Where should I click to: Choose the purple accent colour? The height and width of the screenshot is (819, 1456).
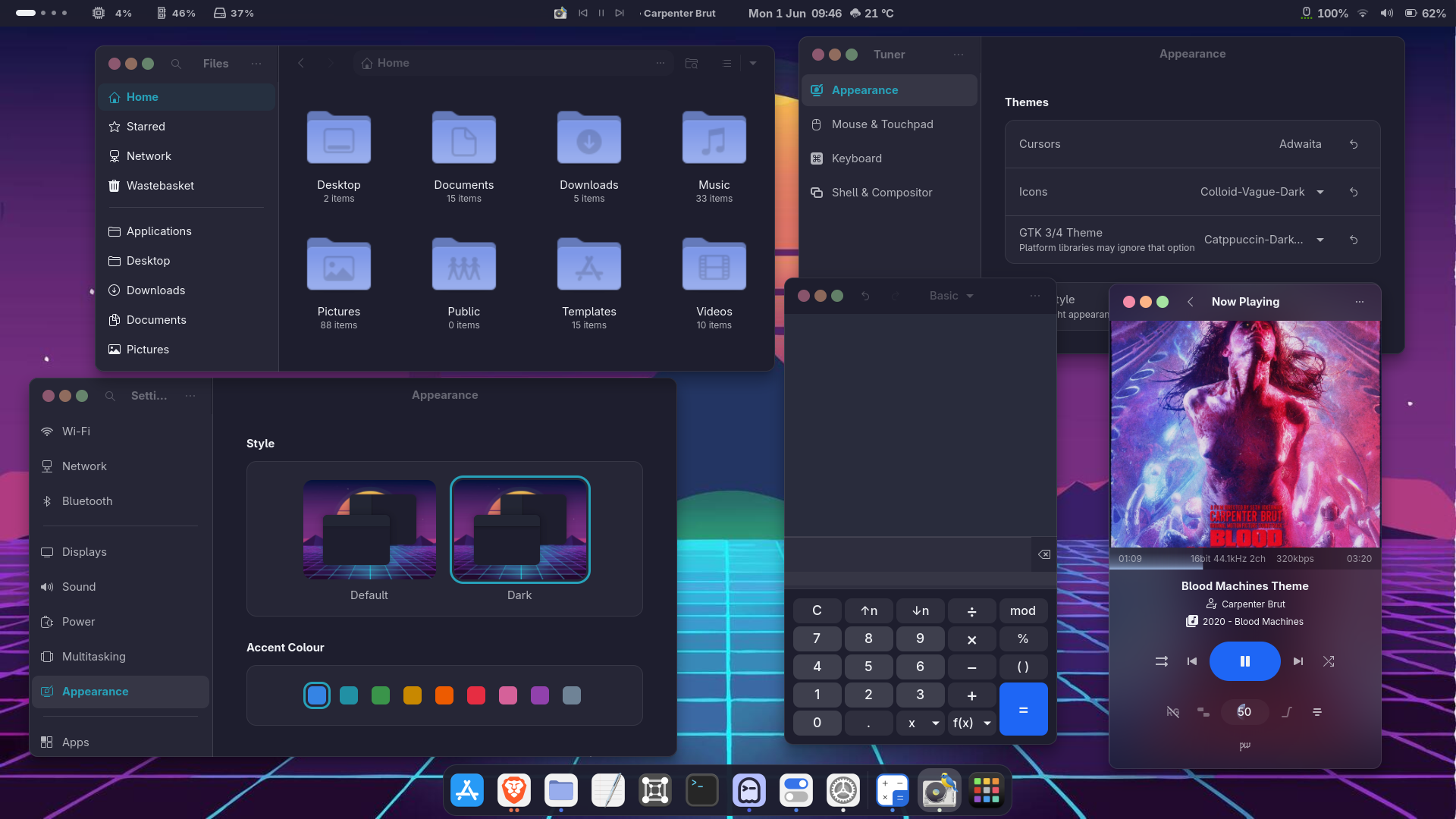(x=540, y=695)
